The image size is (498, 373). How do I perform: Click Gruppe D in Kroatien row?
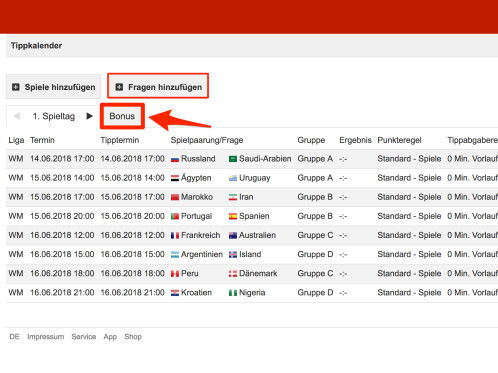tap(315, 293)
